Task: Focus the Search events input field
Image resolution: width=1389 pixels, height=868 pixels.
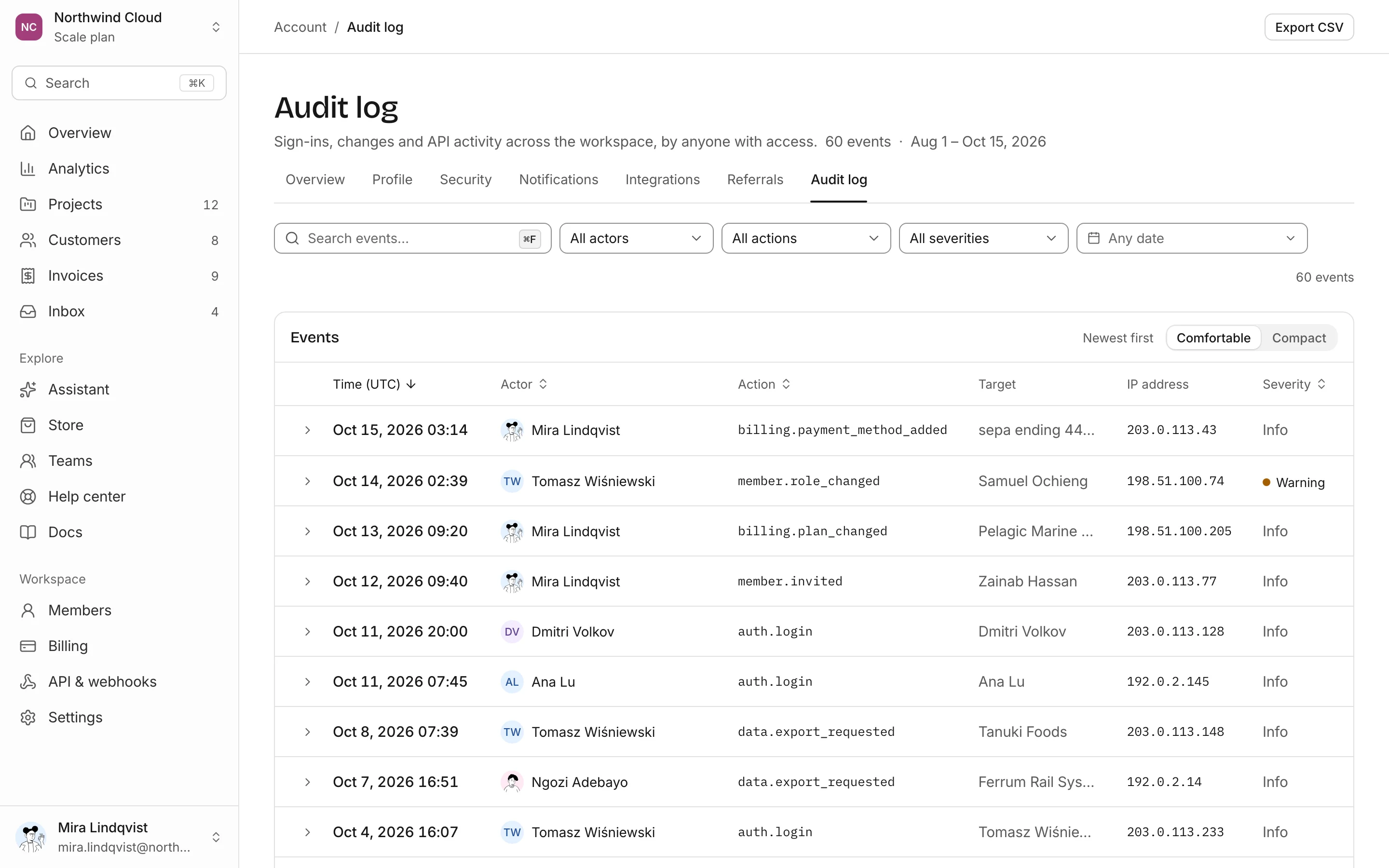Action: [x=412, y=238]
